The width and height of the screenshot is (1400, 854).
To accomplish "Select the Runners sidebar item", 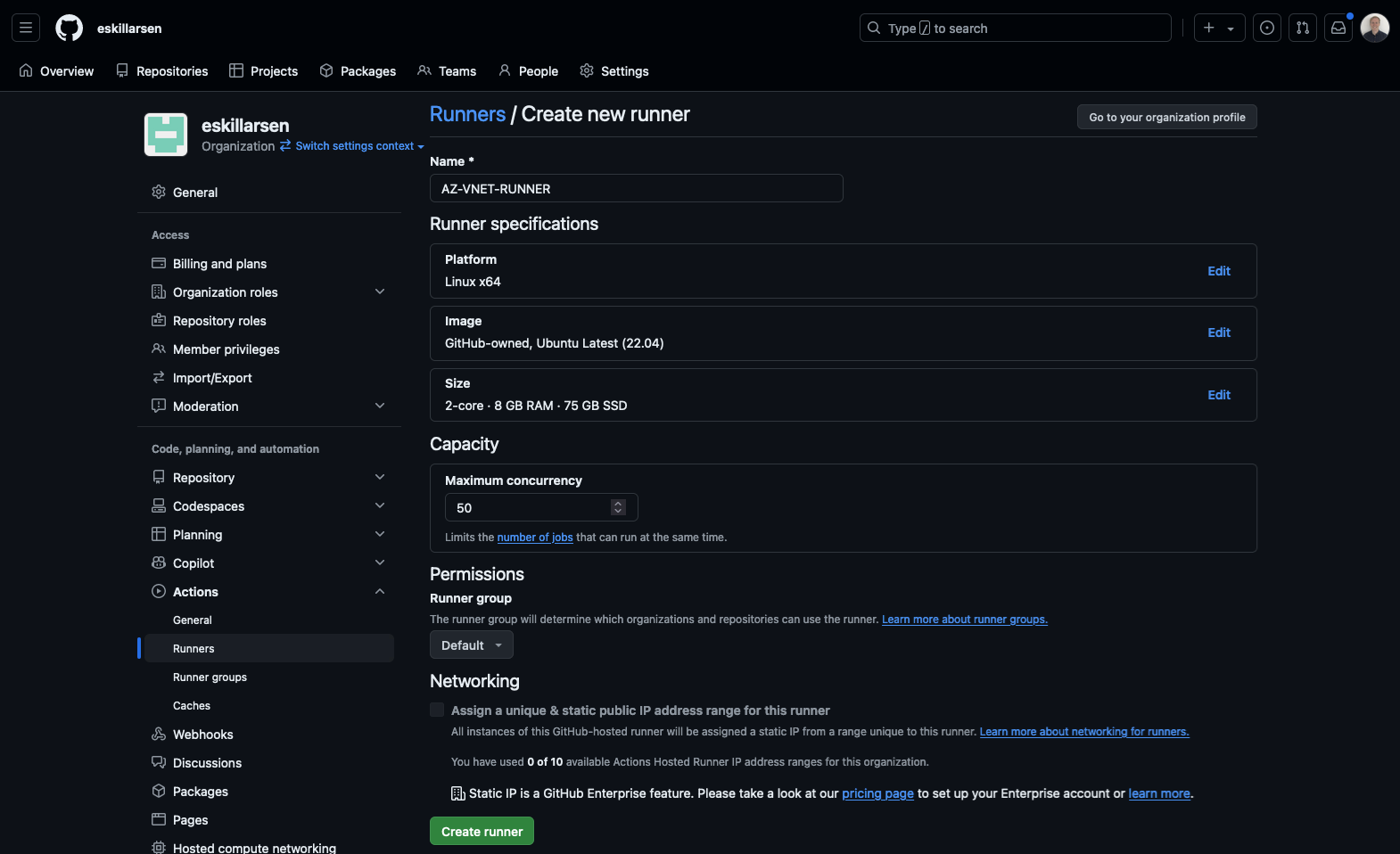I will point(269,648).
